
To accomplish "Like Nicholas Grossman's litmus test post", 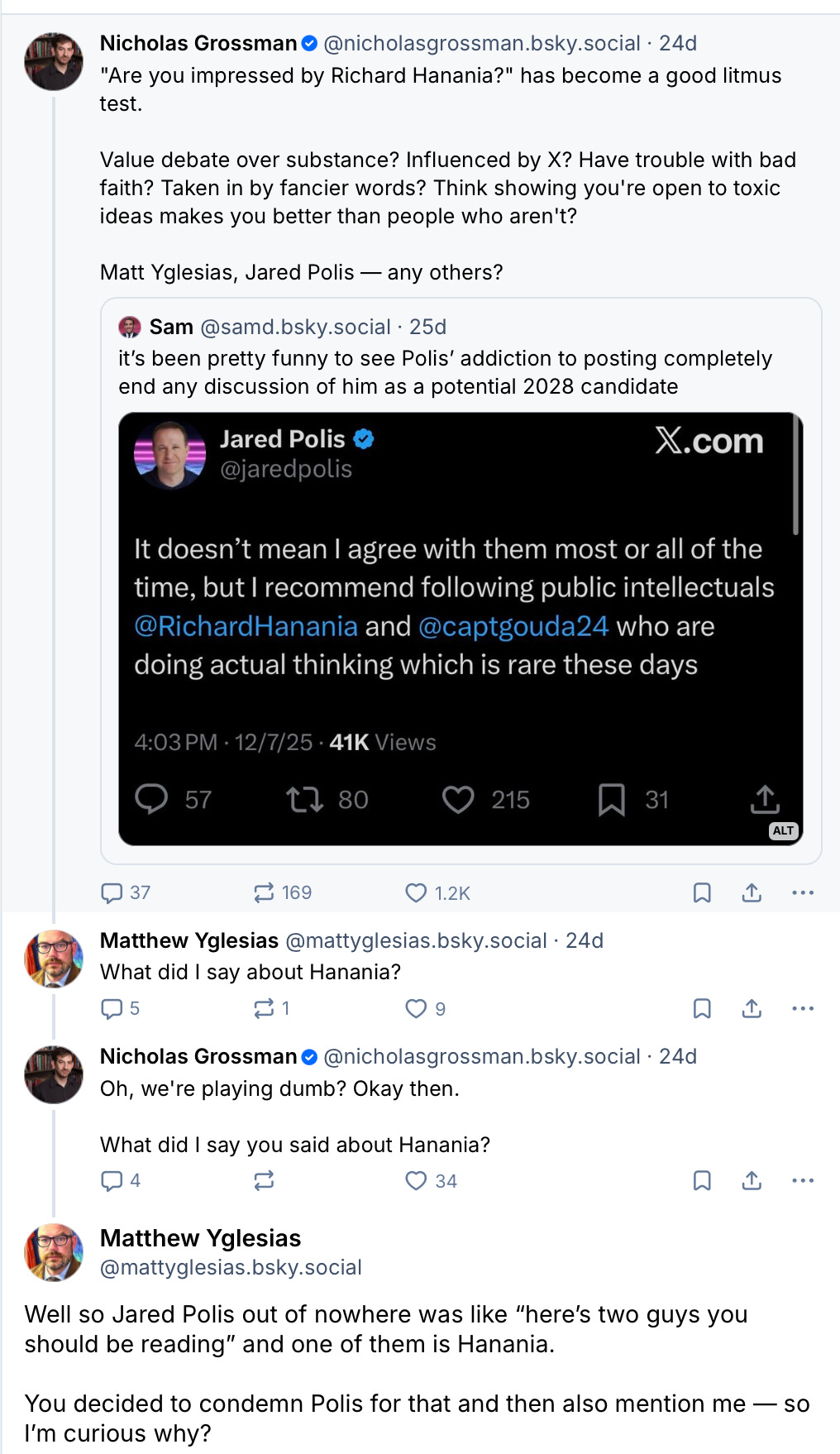I will pos(416,892).
